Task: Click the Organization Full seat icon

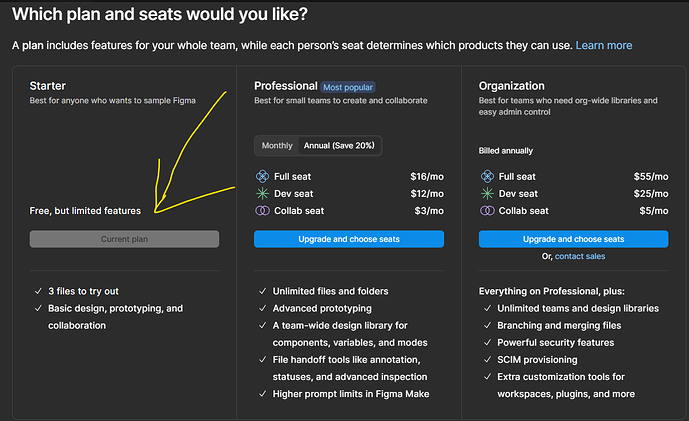Action: coord(487,176)
